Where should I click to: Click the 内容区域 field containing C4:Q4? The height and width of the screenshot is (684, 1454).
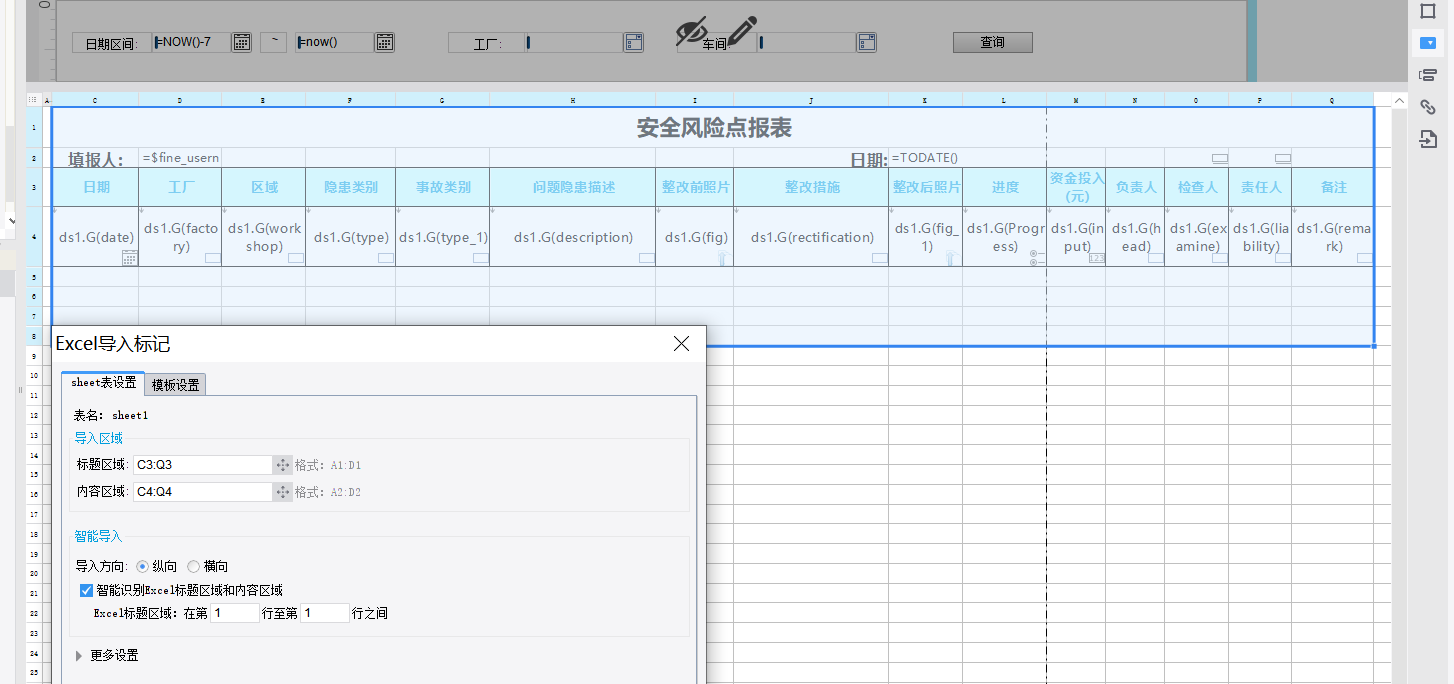pyautogui.click(x=203, y=492)
